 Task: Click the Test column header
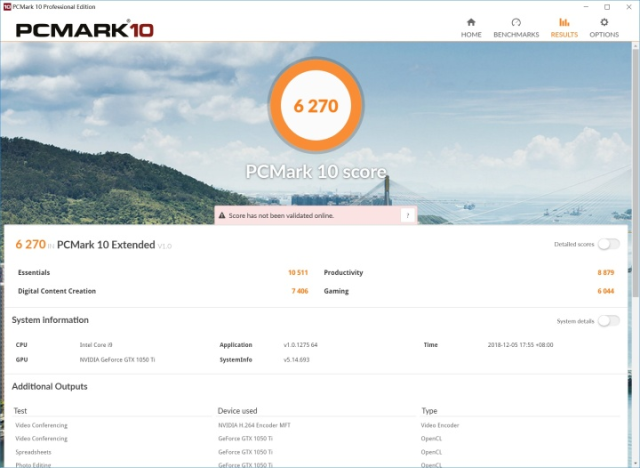pyautogui.click(x=20, y=411)
